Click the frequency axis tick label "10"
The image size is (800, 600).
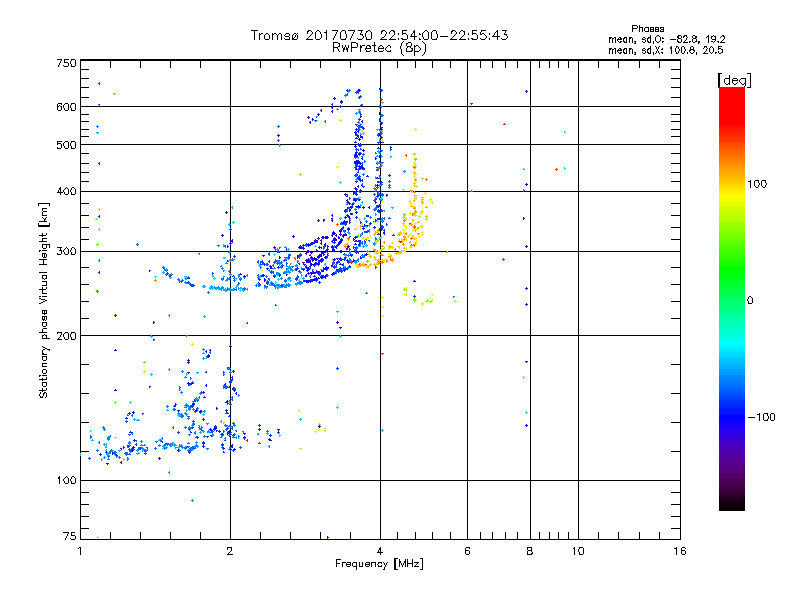coord(578,551)
